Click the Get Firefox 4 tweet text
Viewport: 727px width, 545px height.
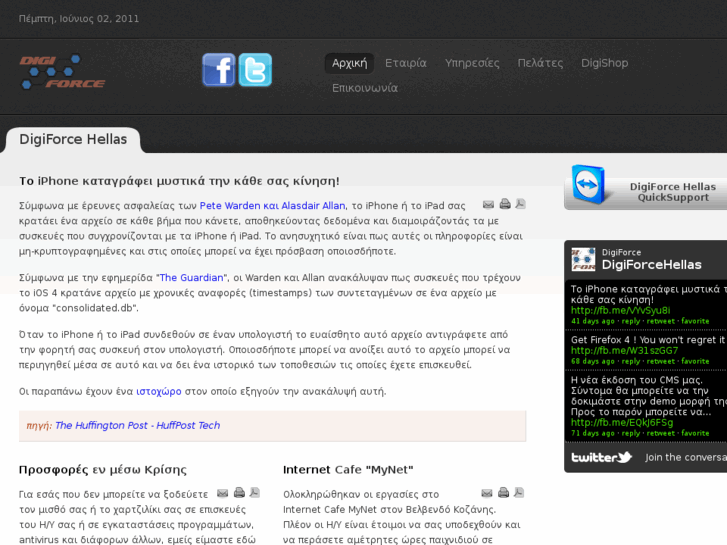point(648,340)
